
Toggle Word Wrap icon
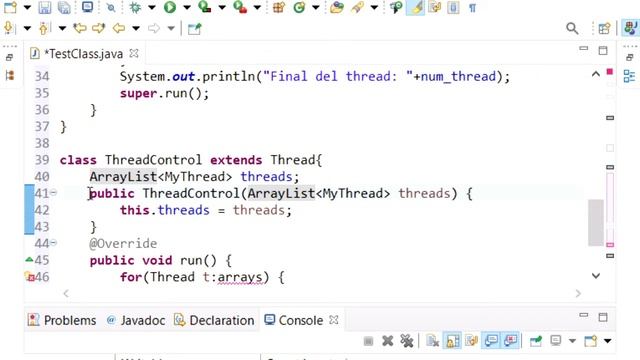pyautogui.click(x=435, y=7)
